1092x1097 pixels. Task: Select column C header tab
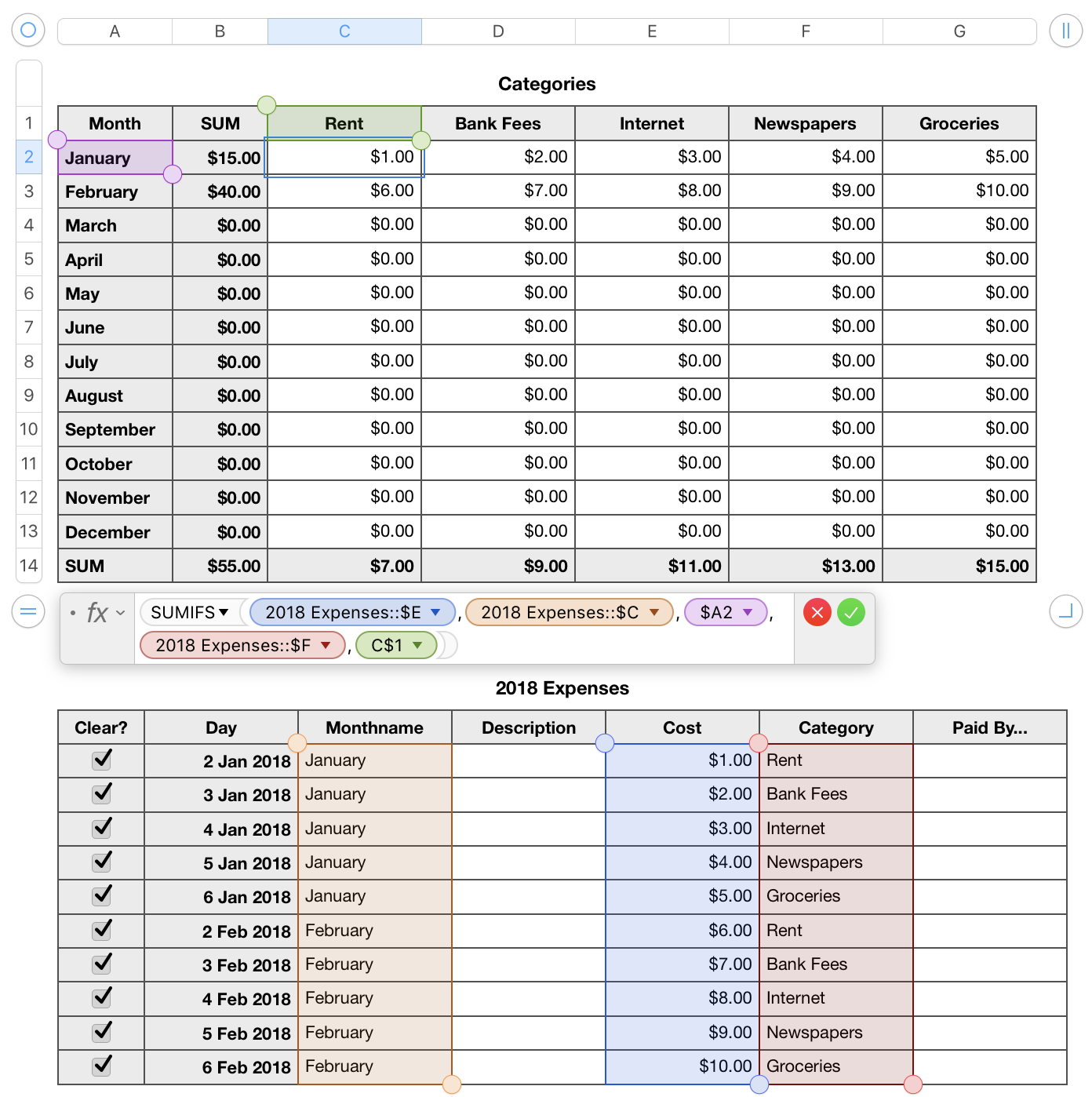point(344,31)
